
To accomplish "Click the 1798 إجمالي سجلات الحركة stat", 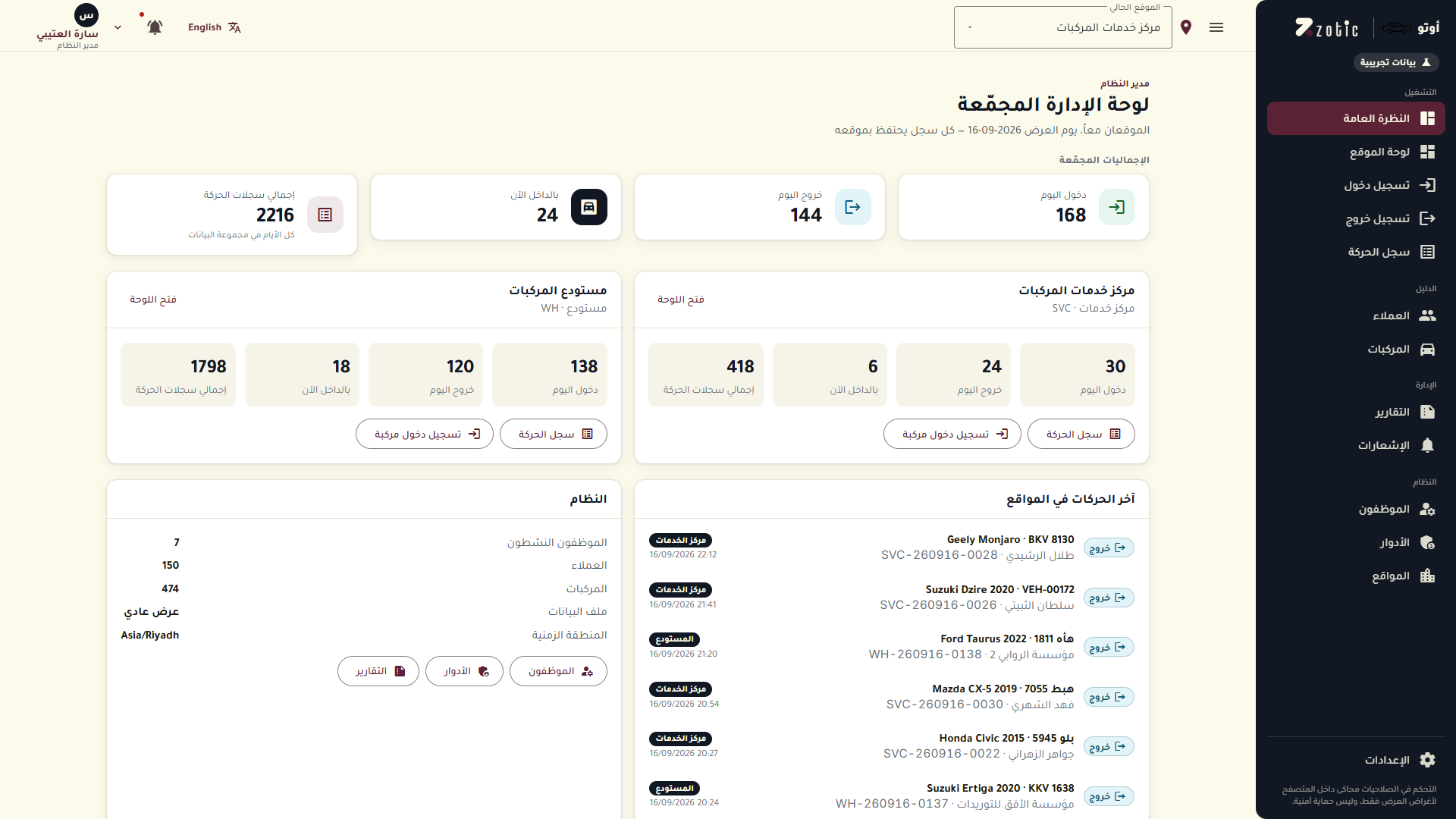I will click(178, 375).
